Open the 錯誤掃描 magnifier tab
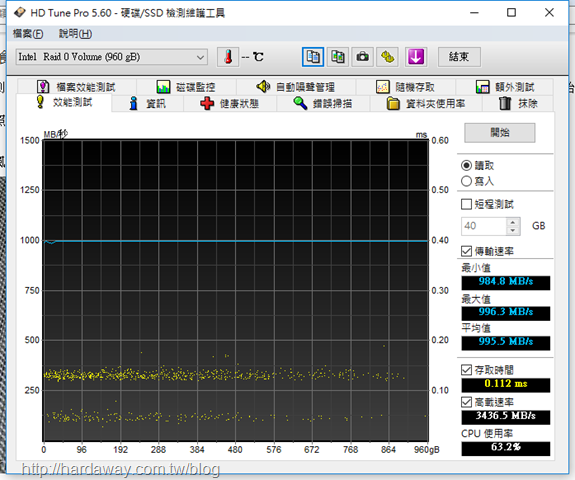 tap(323, 104)
